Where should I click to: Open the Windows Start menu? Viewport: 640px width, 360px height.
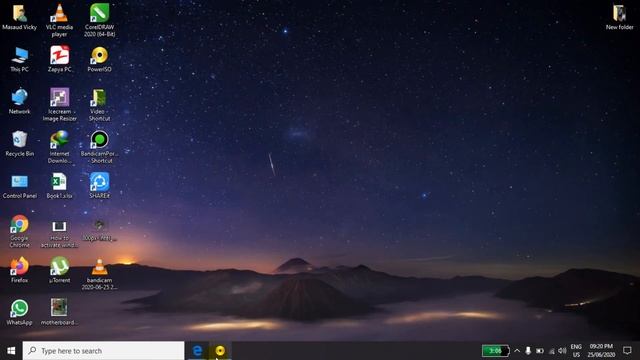pyautogui.click(x=11, y=351)
